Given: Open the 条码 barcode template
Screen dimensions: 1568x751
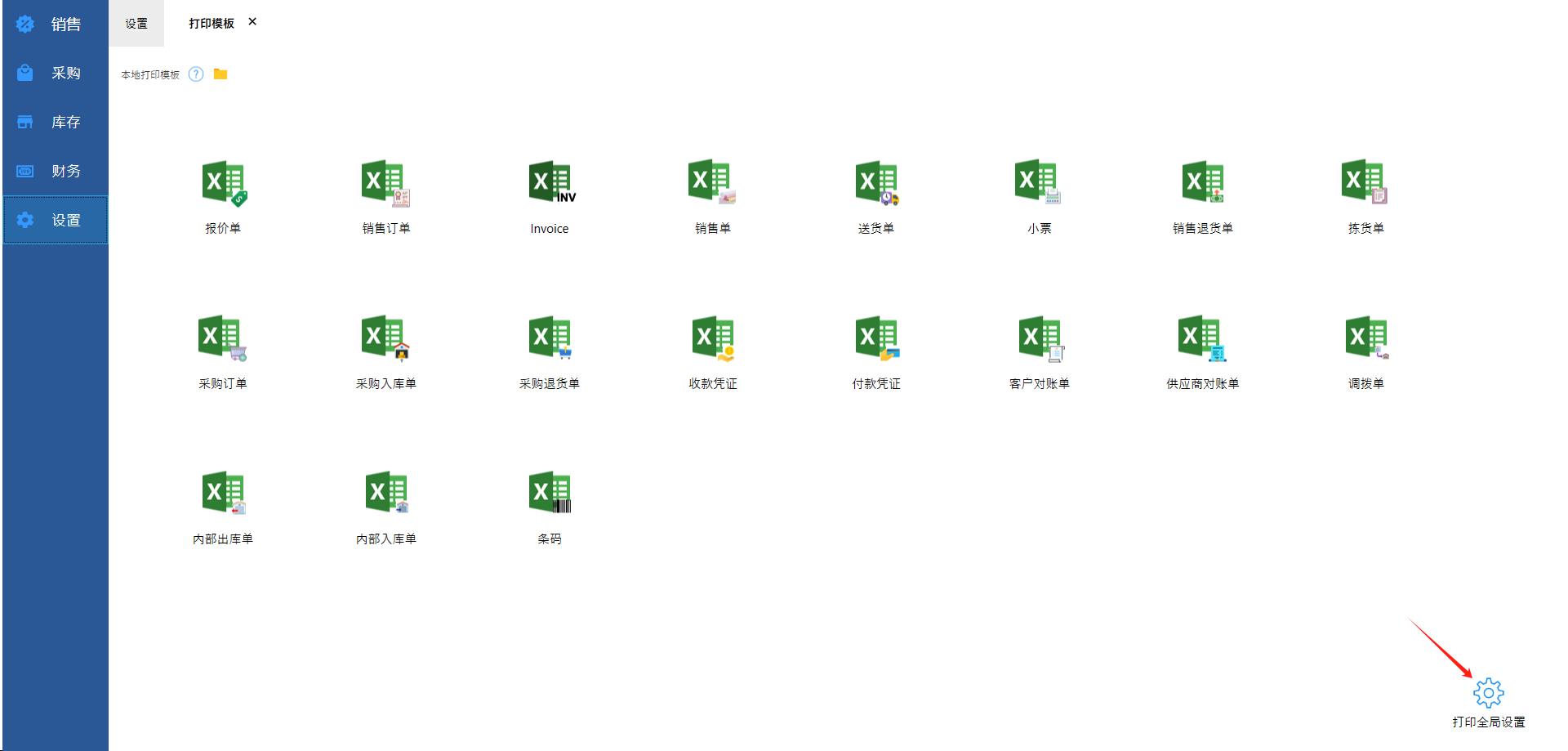Looking at the screenshot, I should [550, 494].
